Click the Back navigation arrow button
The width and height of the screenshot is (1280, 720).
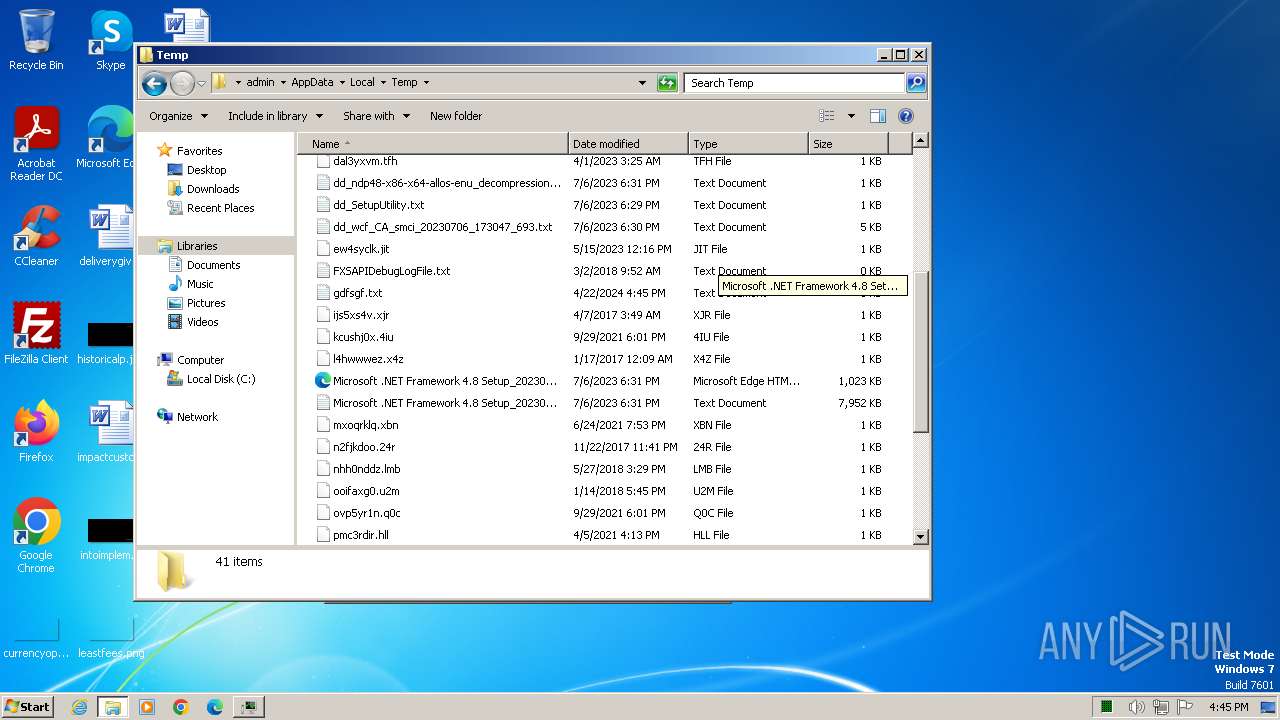154,83
